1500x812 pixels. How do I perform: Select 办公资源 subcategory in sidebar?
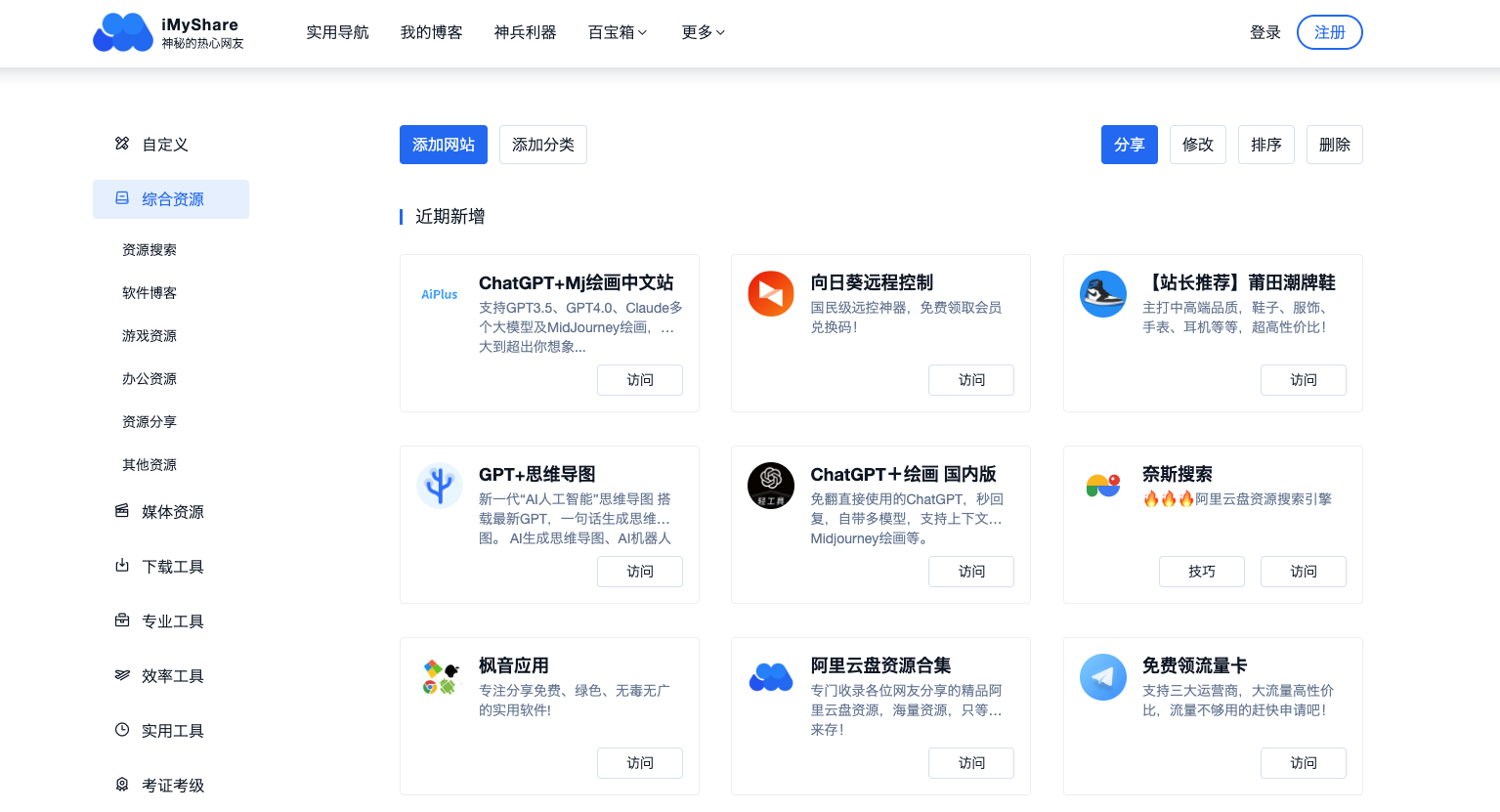click(150, 379)
